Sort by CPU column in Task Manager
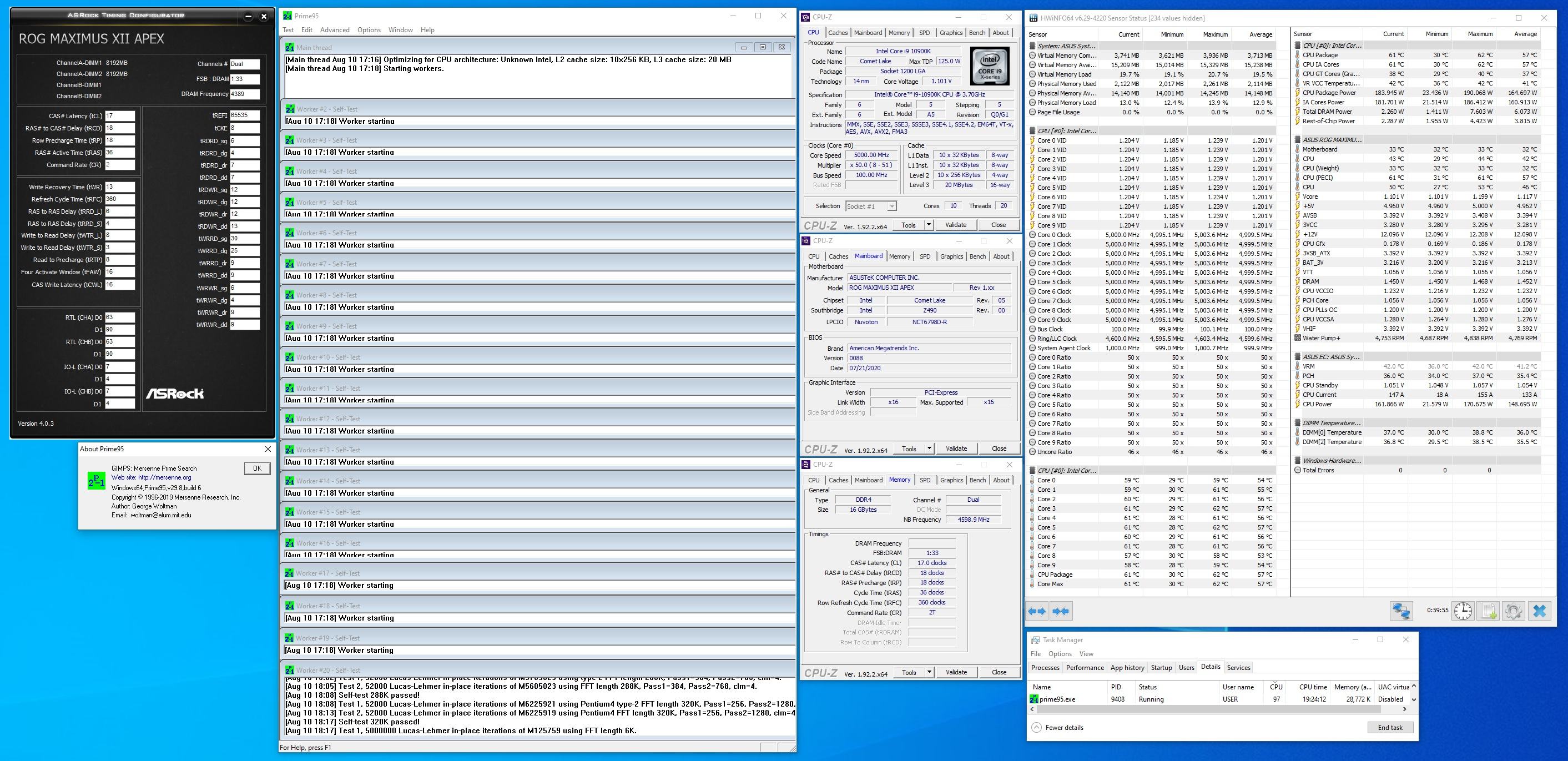Image resolution: width=1568 pixels, height=761 pixels. [x=1277, y=687]
